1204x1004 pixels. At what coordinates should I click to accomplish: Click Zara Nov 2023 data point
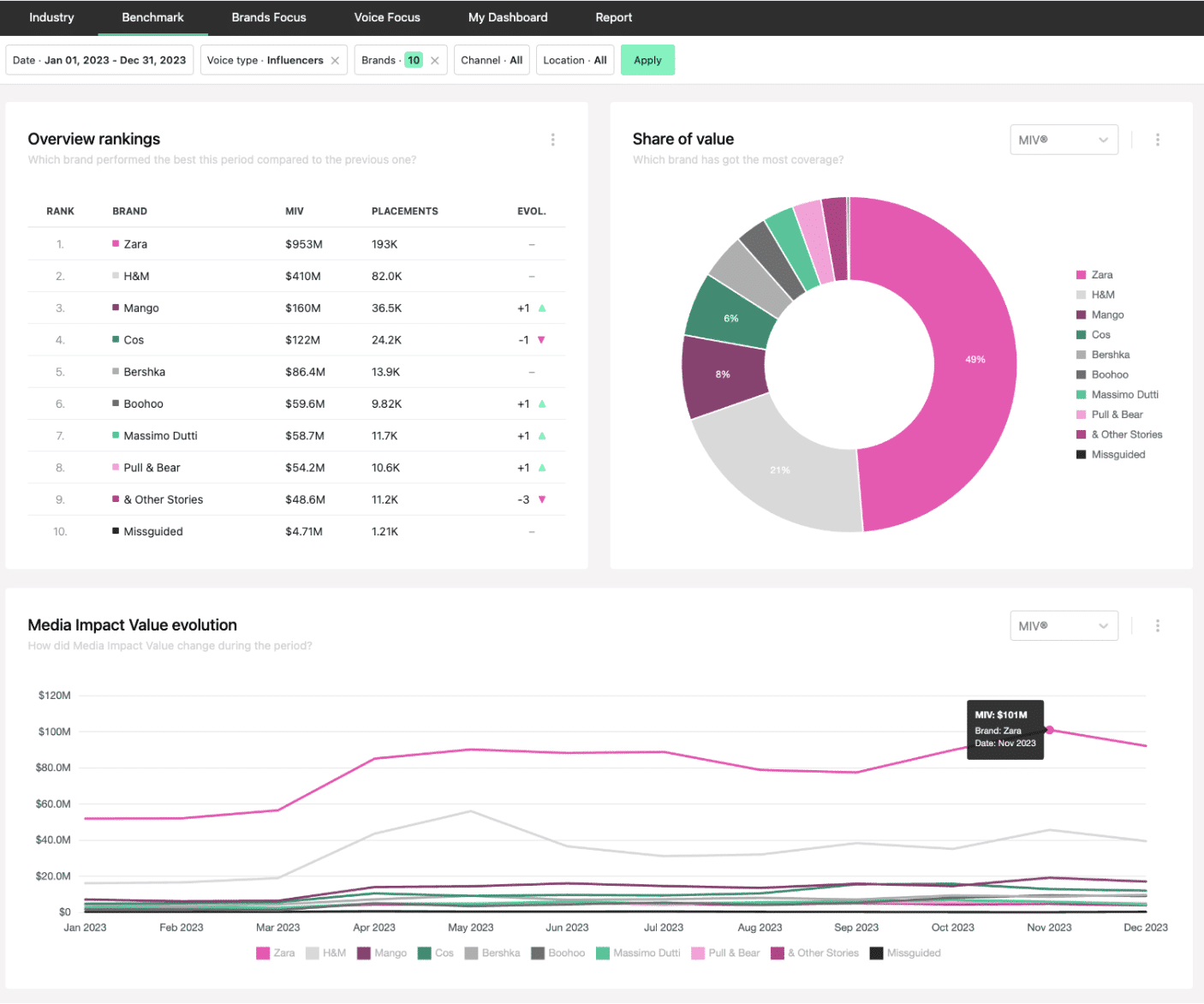coord(1050,730)
